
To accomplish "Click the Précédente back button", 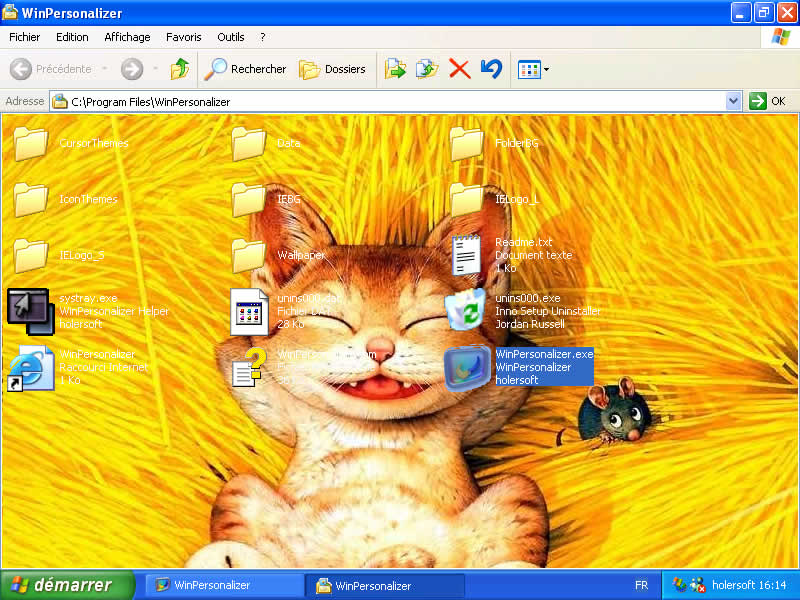I will 51,69.
